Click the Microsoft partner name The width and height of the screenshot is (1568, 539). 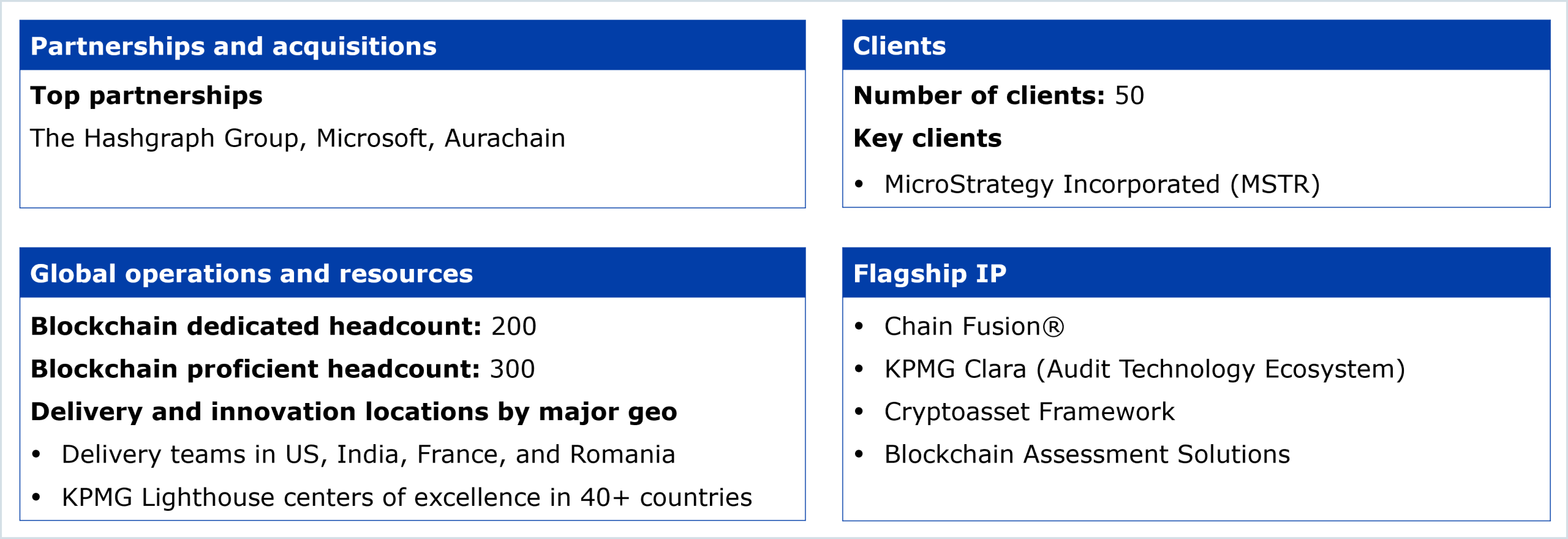[371, 138]
